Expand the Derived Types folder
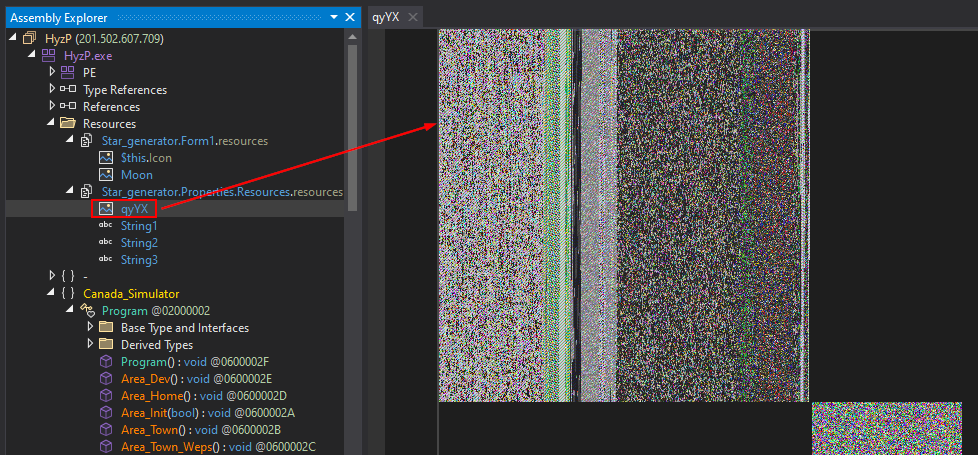The height and width of the screenshot is (455, 978). point(90,345)
